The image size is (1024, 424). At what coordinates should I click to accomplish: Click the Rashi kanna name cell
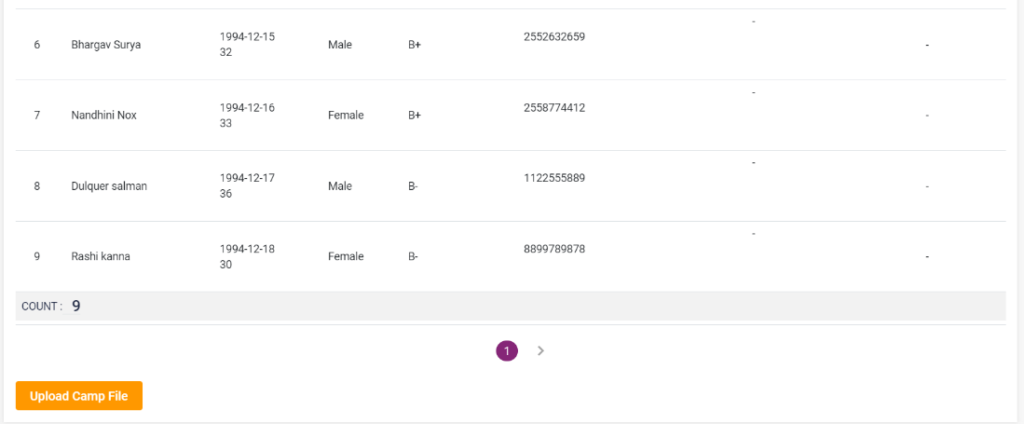(101, 256)
